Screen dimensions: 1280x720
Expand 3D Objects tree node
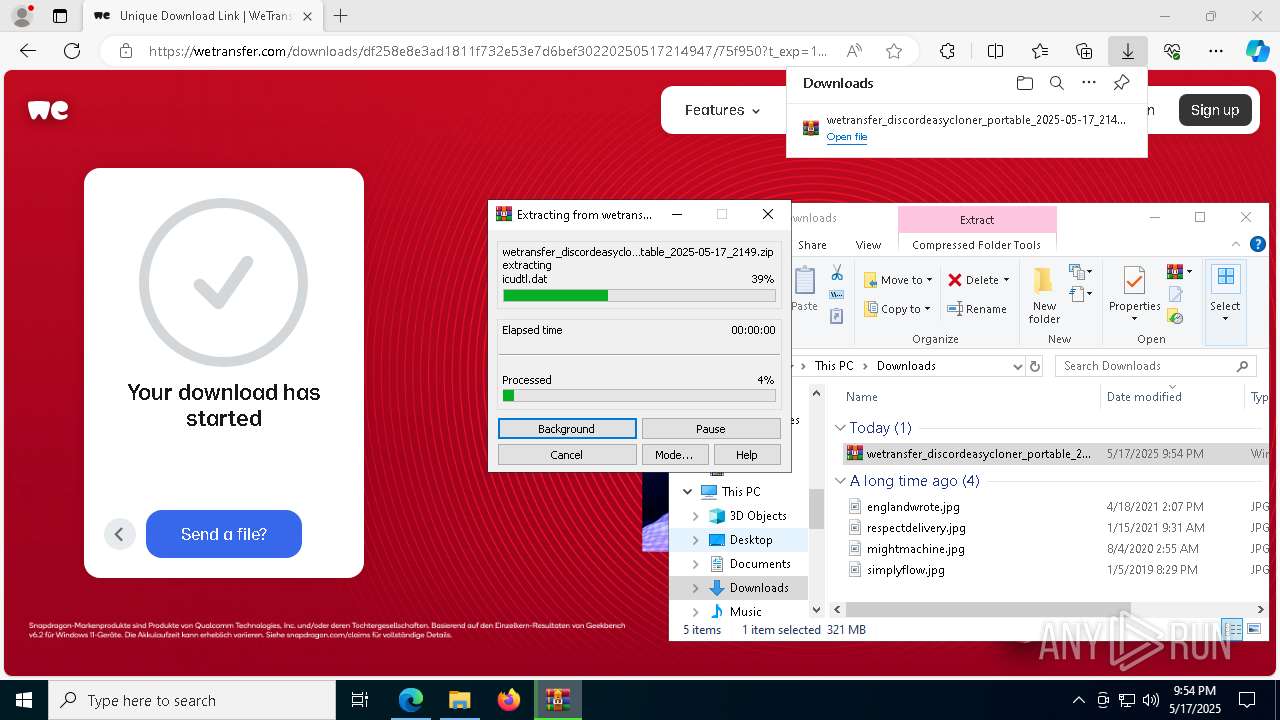click(696, 516)
